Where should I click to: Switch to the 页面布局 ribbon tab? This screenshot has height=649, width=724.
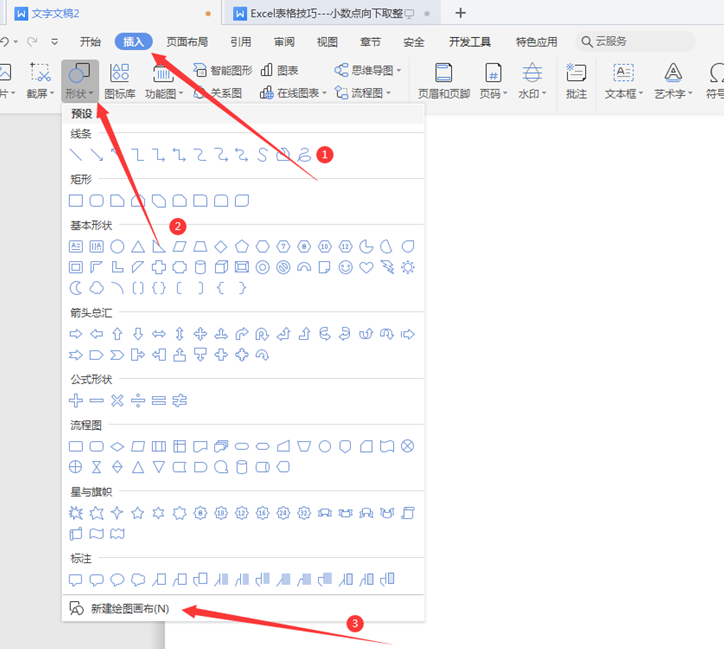click(187, 42)
